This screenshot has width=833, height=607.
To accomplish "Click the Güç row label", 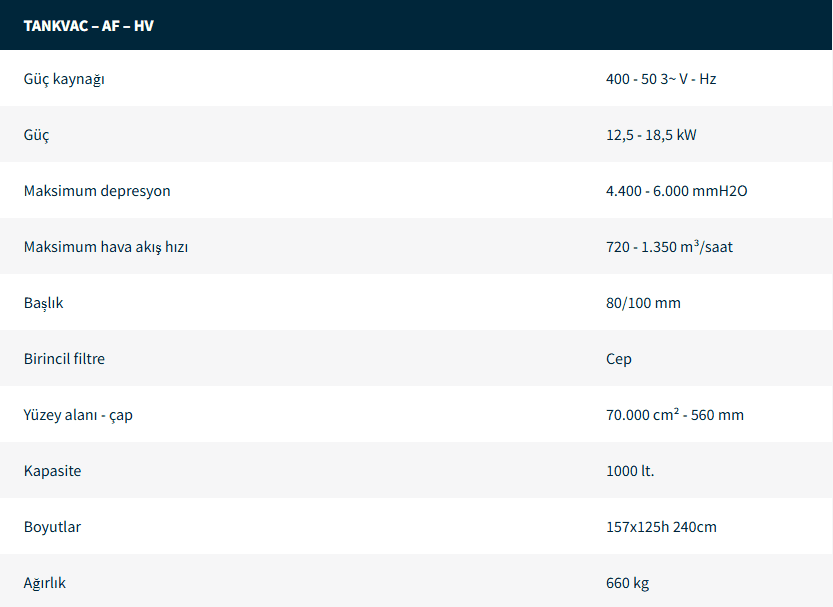I will (36, 135).
